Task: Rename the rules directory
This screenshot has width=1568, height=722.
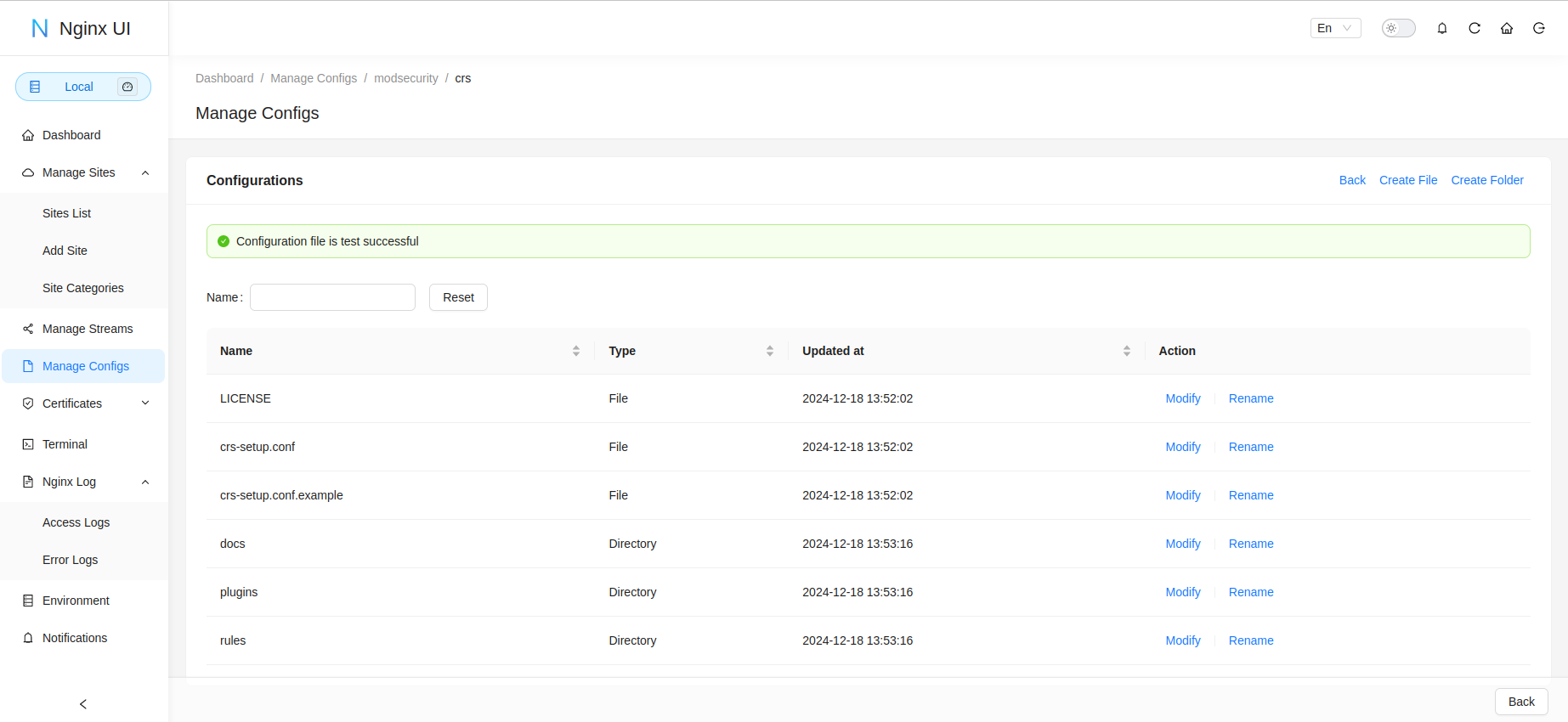Action: (x=1251, y=640)
